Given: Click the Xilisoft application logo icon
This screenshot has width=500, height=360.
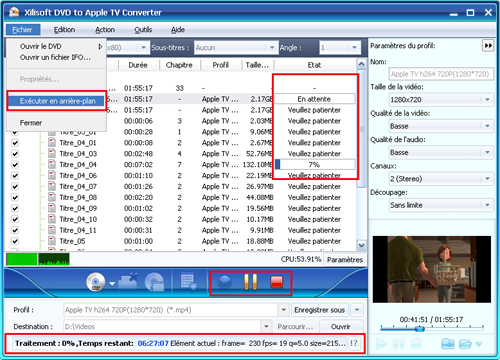Looking at the screenshot, I should (x=14, y=12).
